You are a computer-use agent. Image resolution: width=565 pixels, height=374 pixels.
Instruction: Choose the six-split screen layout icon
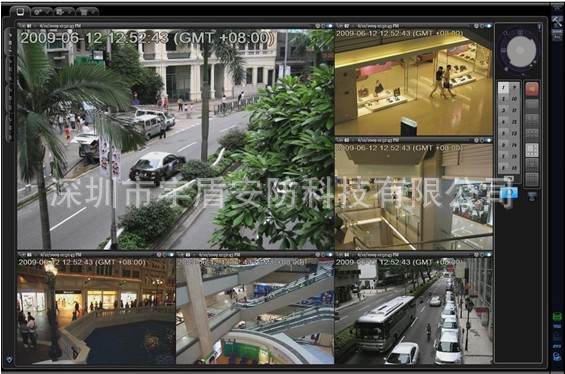pyautogui.click(x=532, y=135)
